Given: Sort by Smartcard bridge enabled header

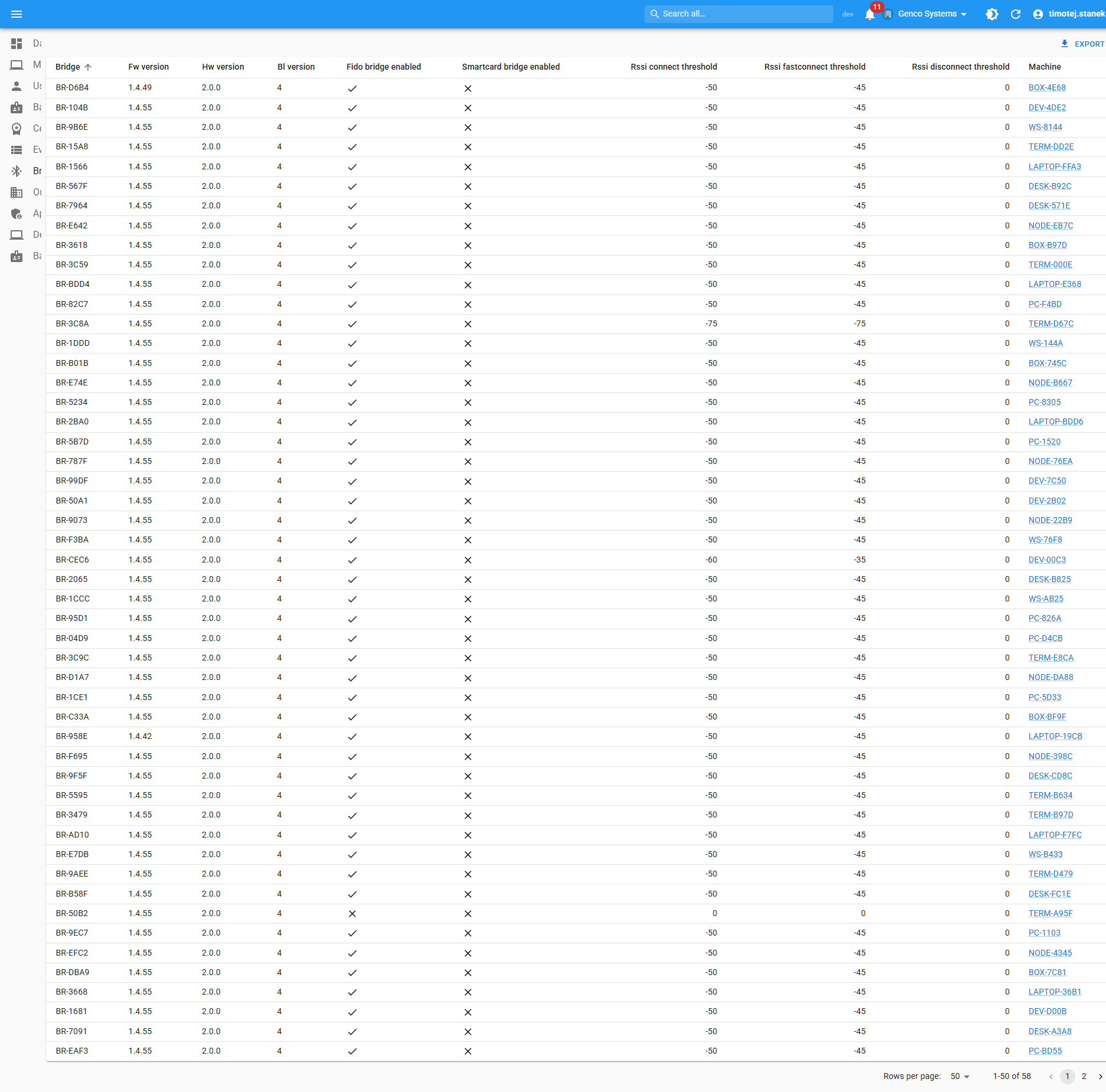Looking at the screenshot, I should click(x=511, y=67).
